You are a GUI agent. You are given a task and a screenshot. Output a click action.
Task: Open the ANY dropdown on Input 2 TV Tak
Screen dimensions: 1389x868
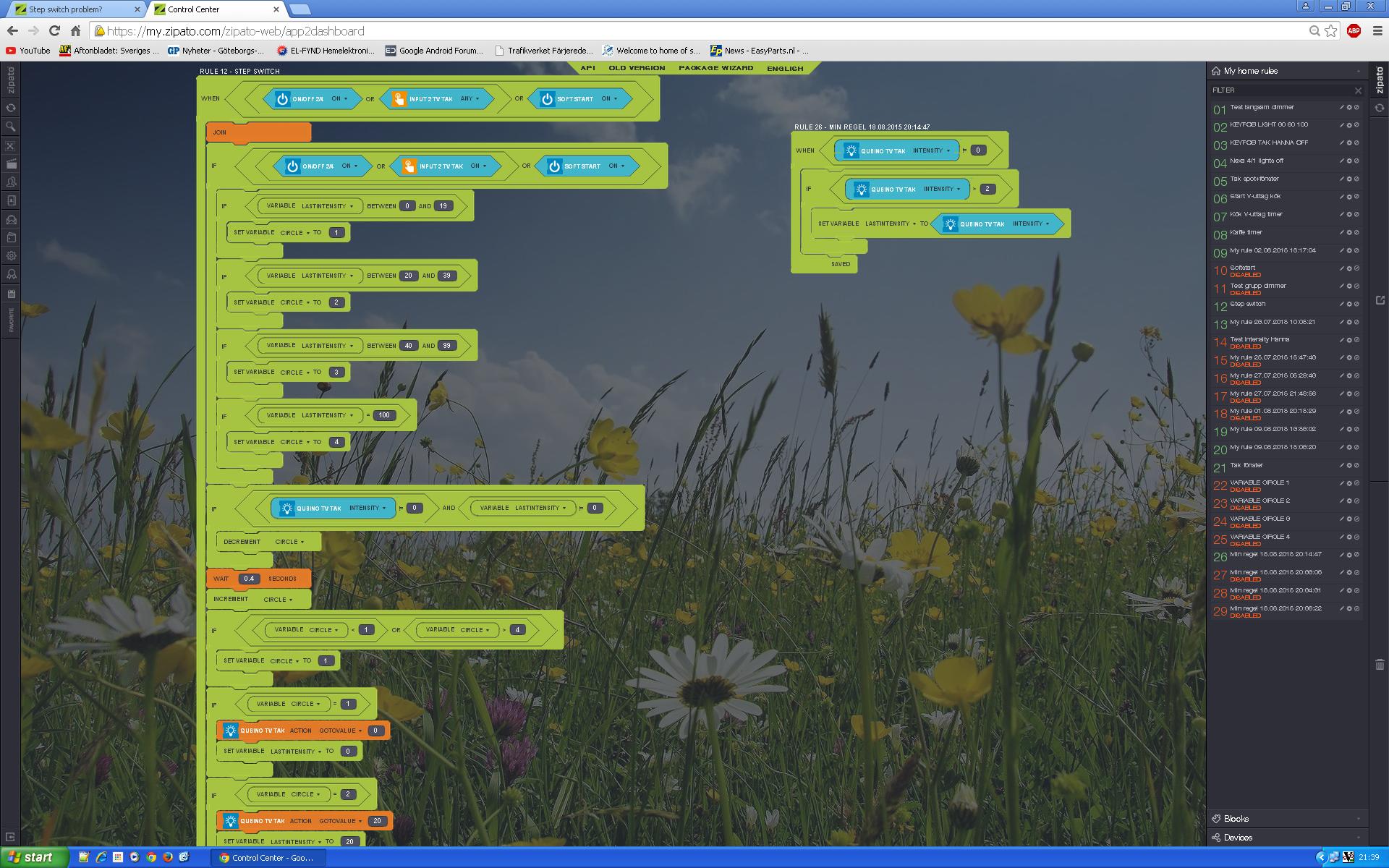click(x=470, y=99)
